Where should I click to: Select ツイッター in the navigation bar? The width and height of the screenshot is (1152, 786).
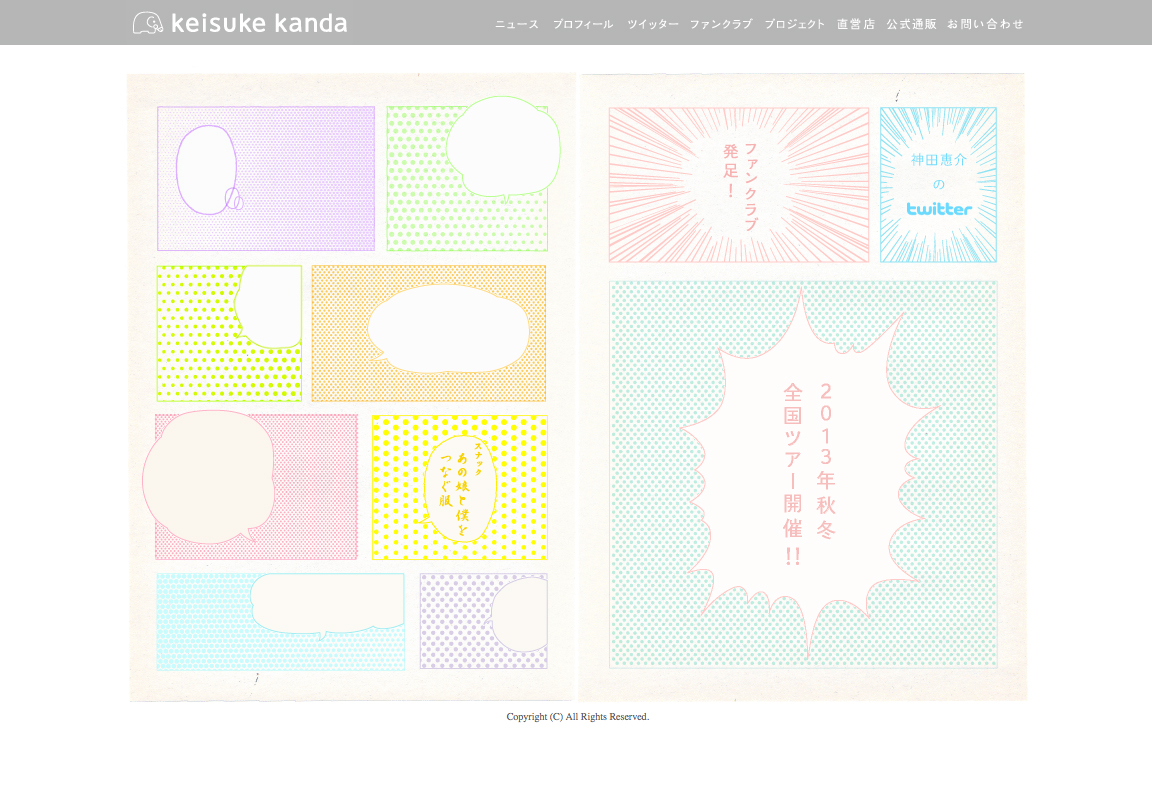(x=652, y=24)
